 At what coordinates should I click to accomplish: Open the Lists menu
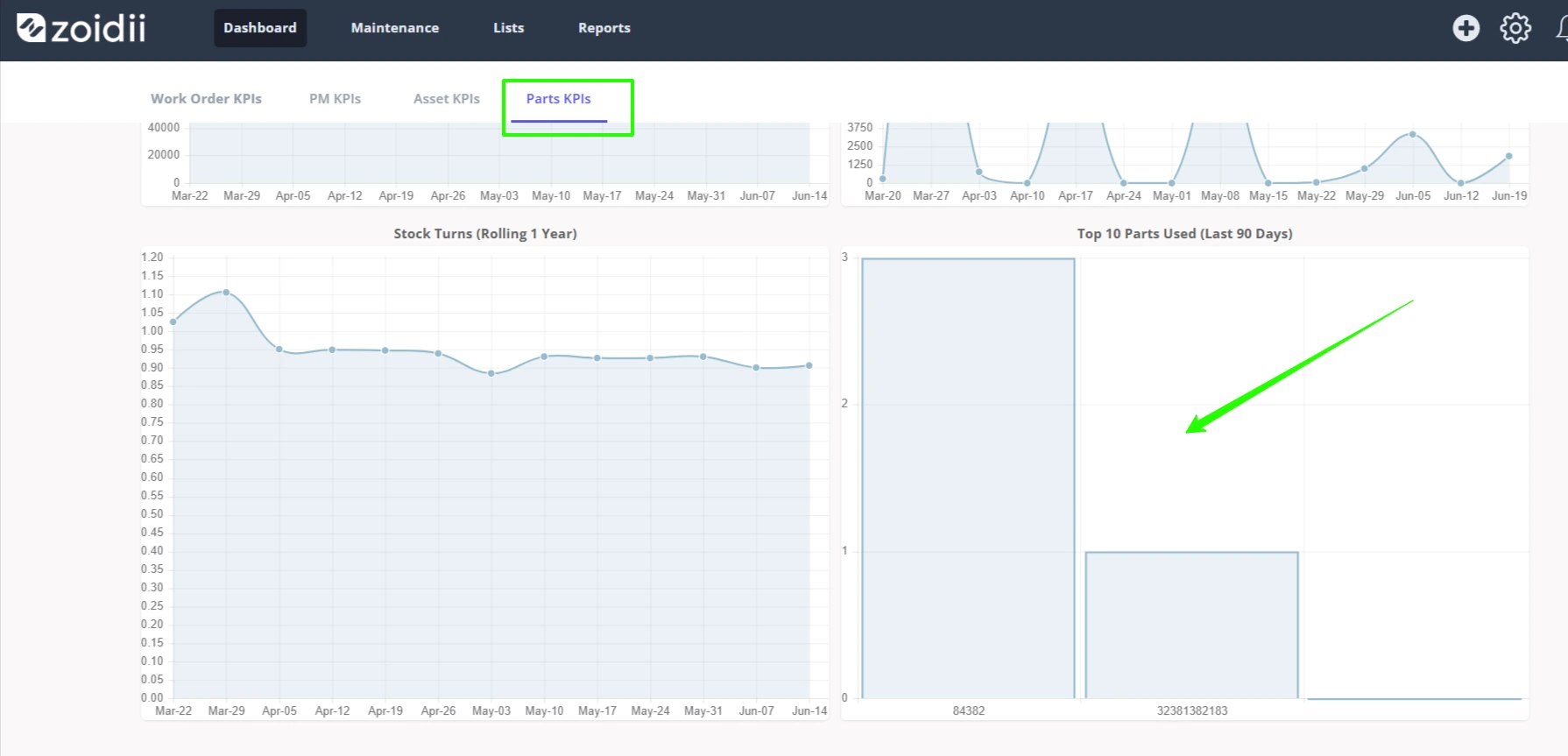coord(508,28)
